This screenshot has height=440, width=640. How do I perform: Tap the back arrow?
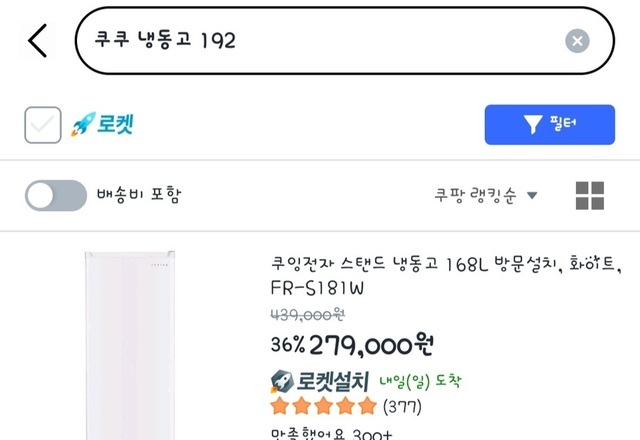(x=38, y=41)
